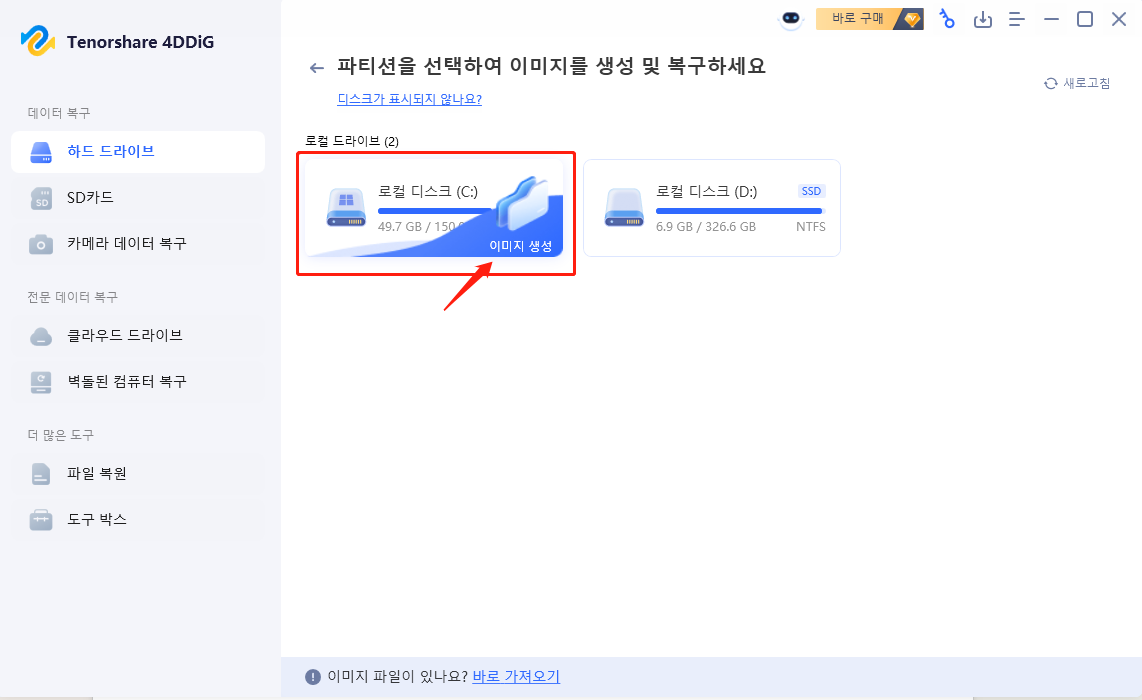Image resolution: width=1142 pixels, height=700 pixels.
Task: Click the download icon in title bar
Action: (983, 19)
